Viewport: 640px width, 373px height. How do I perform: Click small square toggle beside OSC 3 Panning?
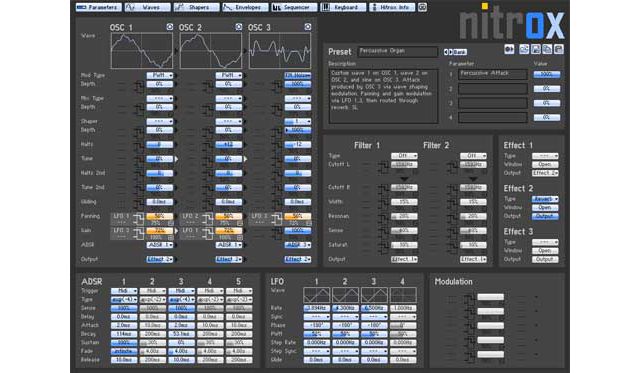309,223
